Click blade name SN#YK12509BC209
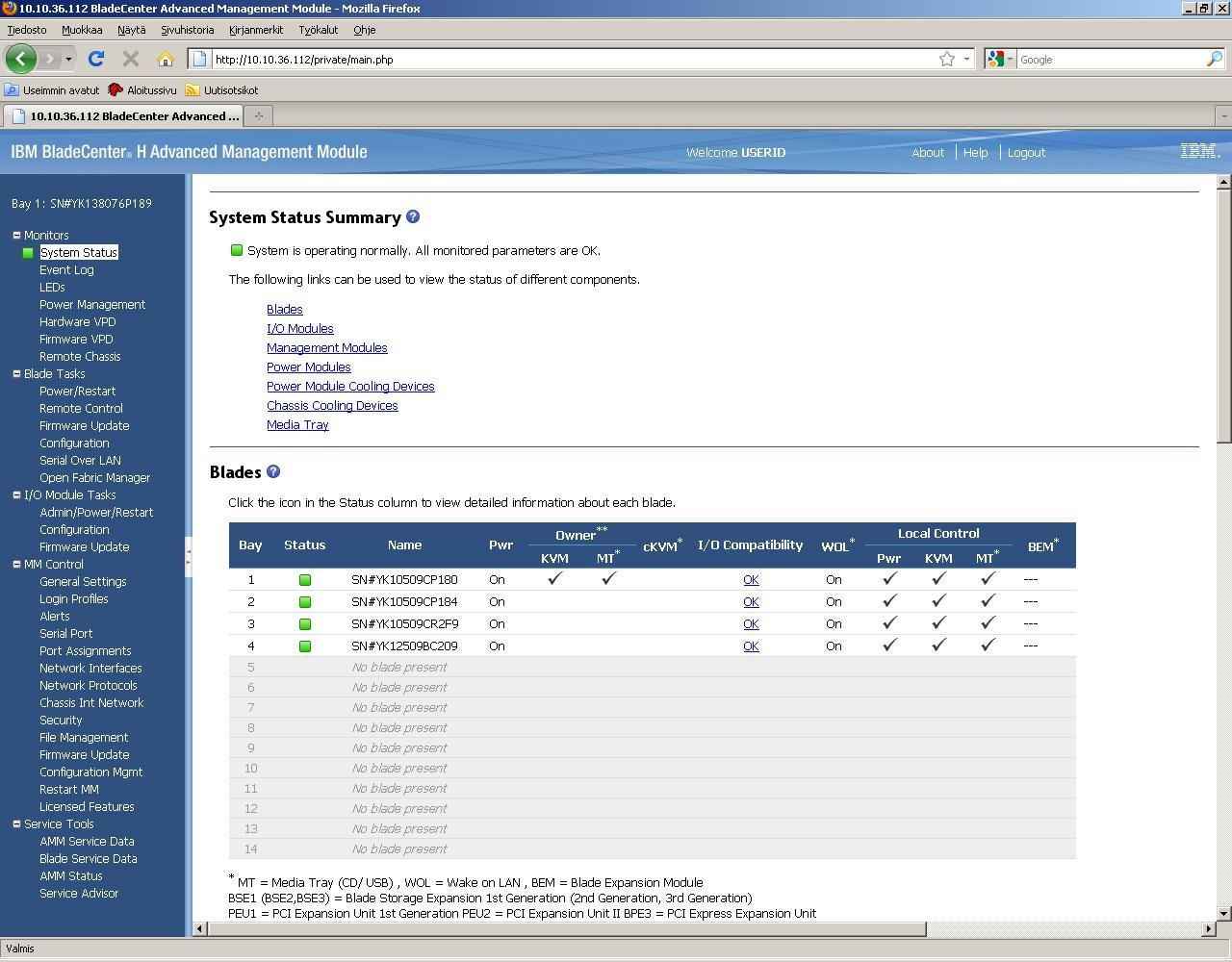The image size is (1232, 962). (x=404, y=646)
